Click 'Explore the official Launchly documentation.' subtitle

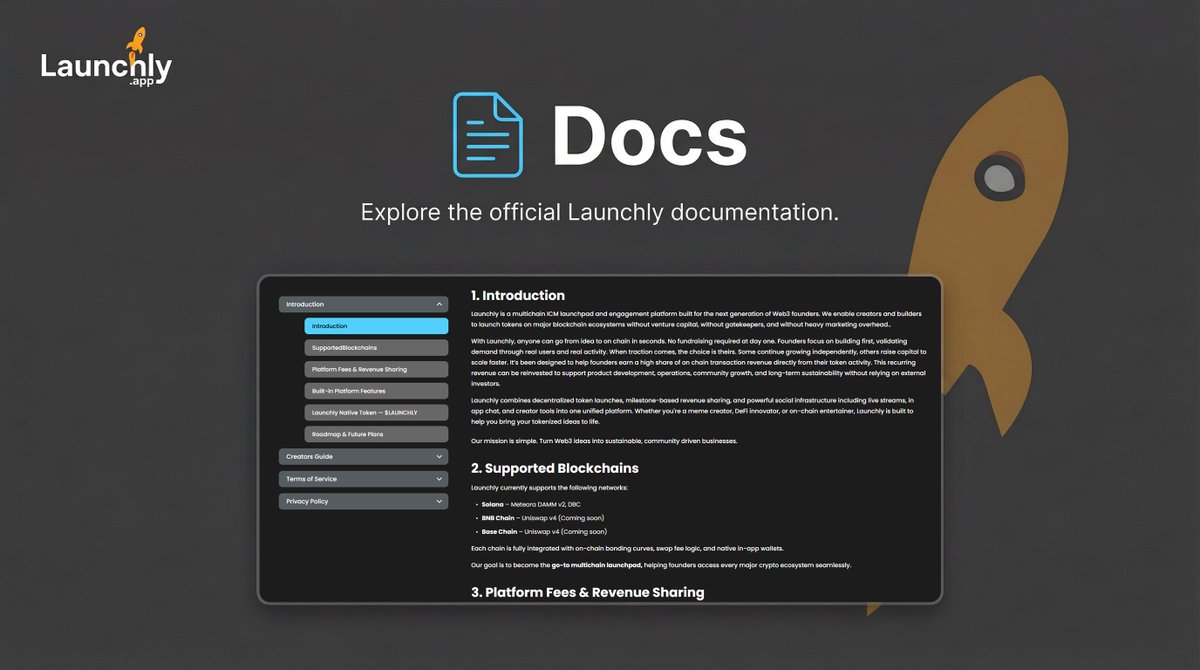[600, 213]
